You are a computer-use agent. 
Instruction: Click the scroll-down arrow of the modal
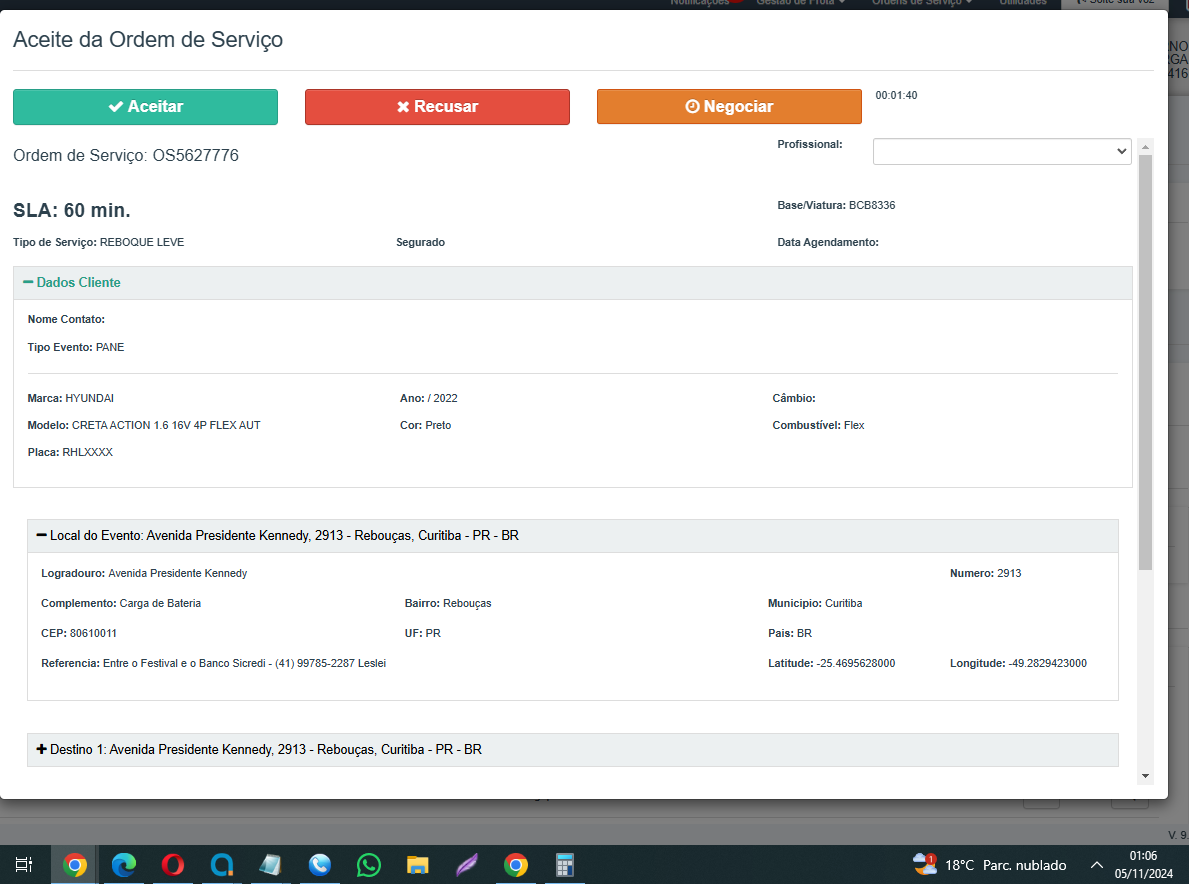click(1145, 776)
